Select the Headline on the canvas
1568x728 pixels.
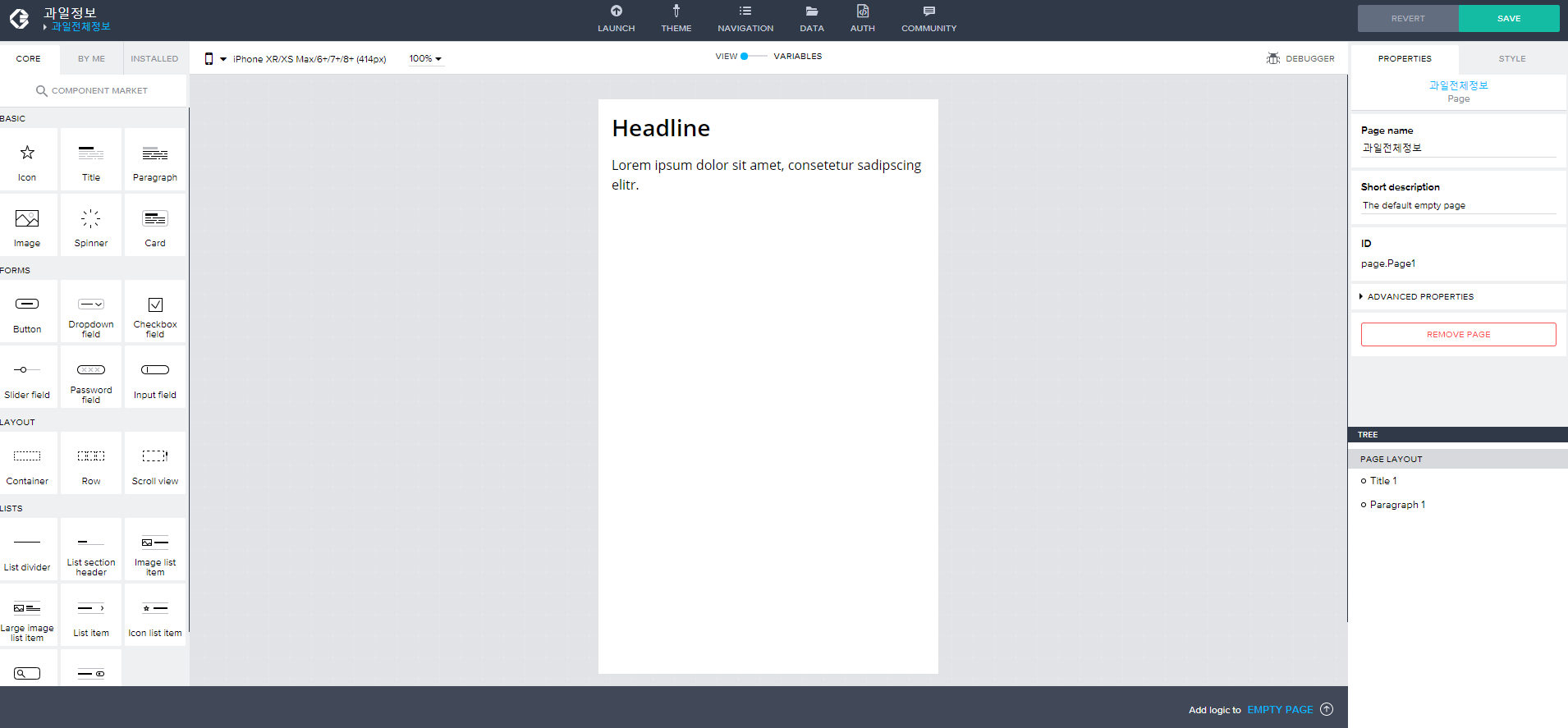click(661, 129)
